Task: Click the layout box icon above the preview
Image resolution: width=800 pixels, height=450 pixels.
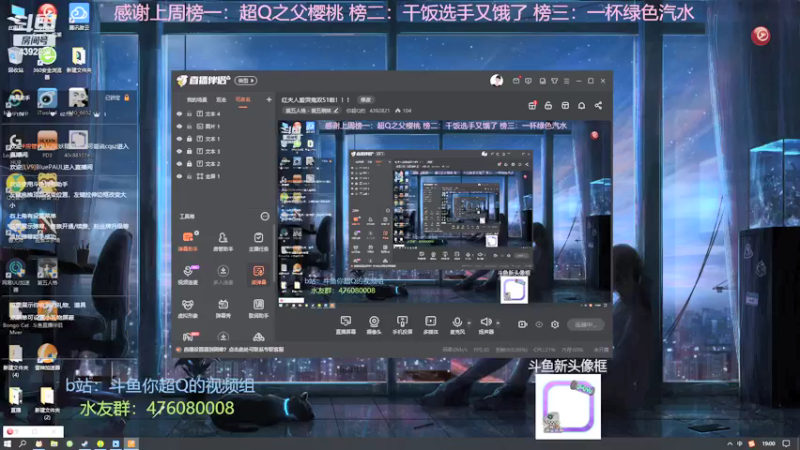Action: (565, 105)
